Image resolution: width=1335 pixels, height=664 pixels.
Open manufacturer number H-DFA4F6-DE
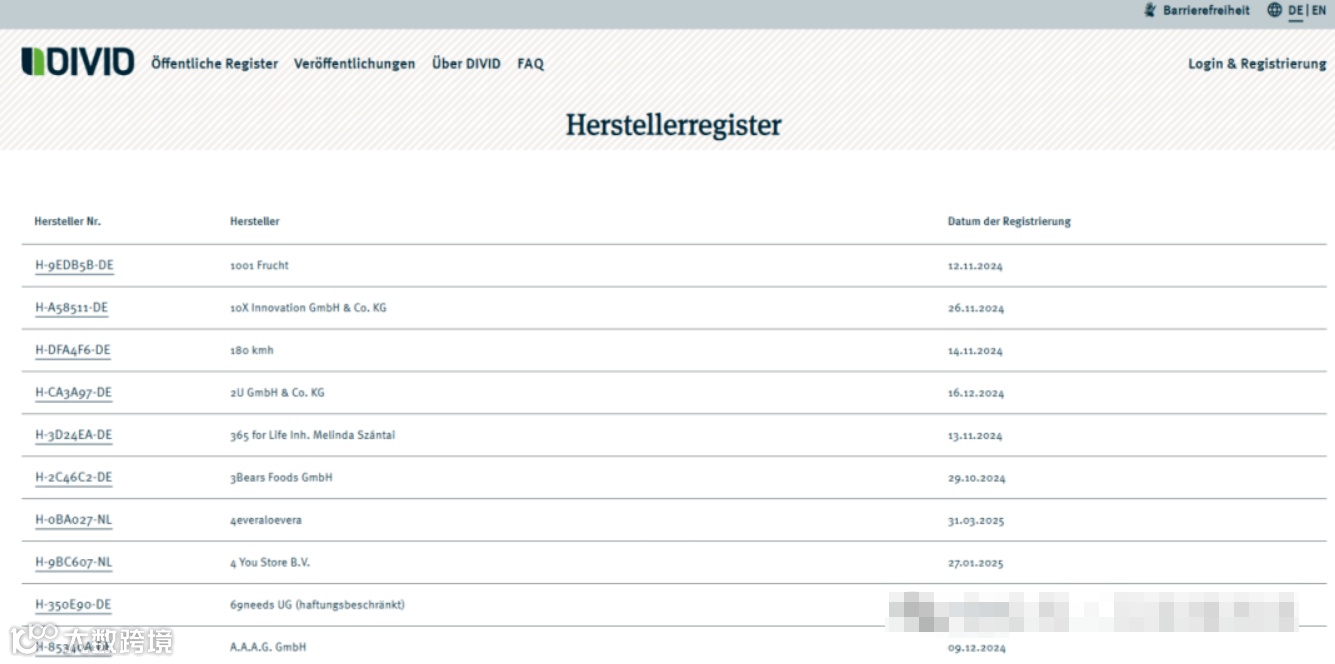point(73,351)
